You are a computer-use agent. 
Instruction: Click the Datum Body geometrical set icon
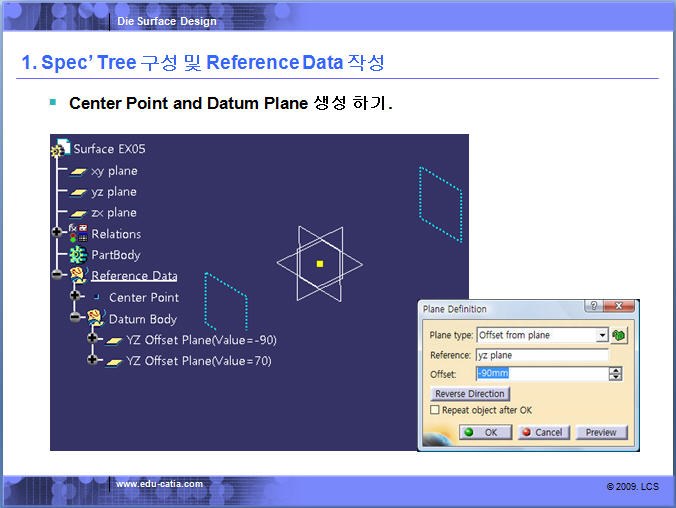96,319
